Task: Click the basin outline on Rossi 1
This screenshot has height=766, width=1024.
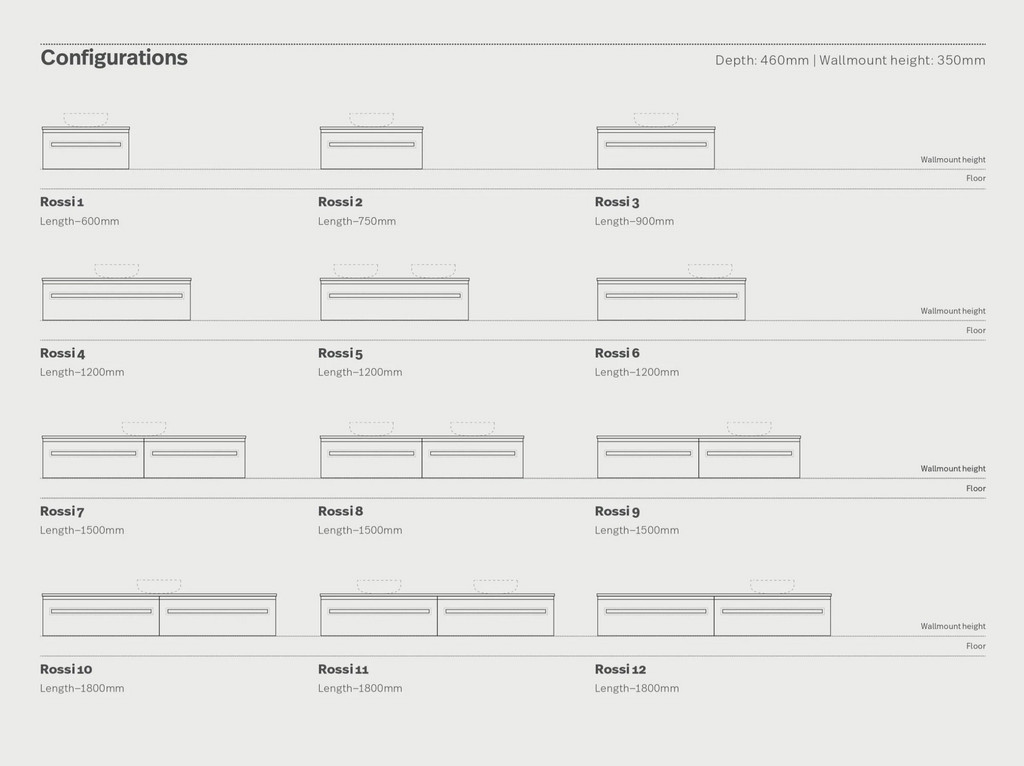Action: pos(86,119)
